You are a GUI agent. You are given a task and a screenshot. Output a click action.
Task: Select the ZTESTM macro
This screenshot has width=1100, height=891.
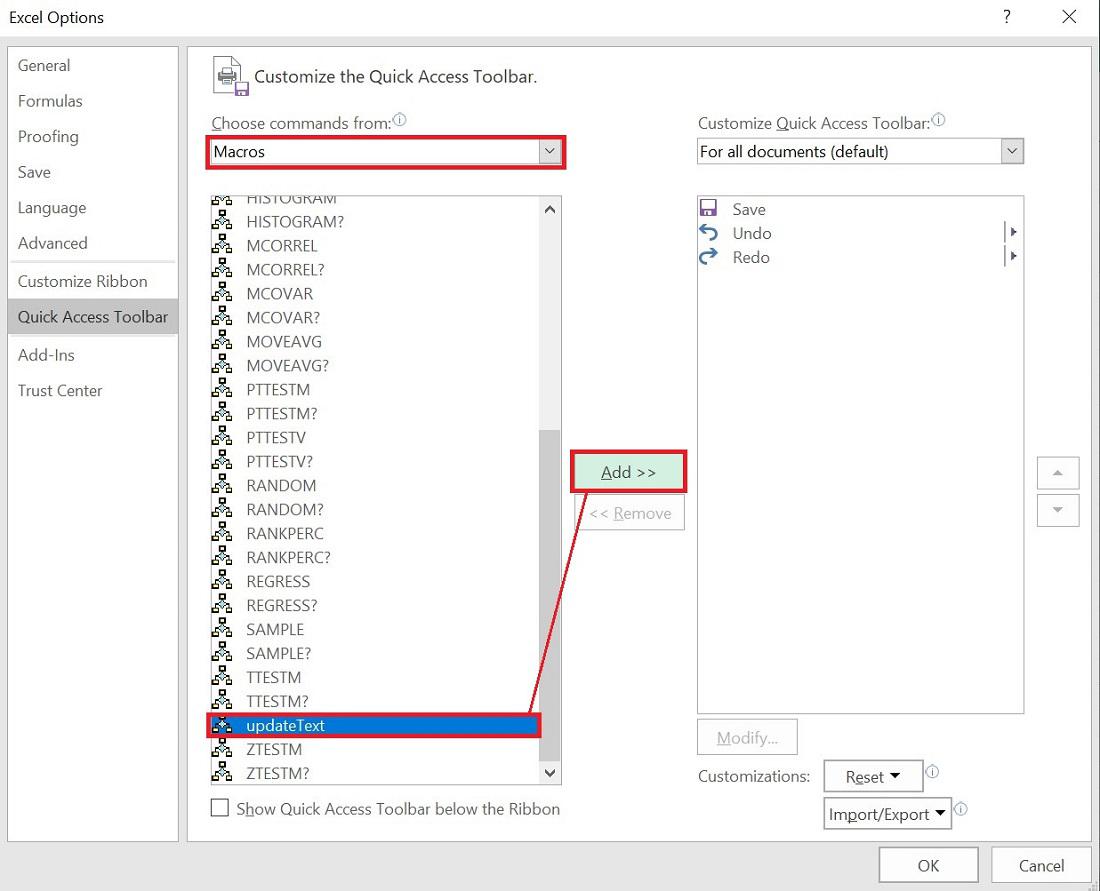click(x=375, y=749)
